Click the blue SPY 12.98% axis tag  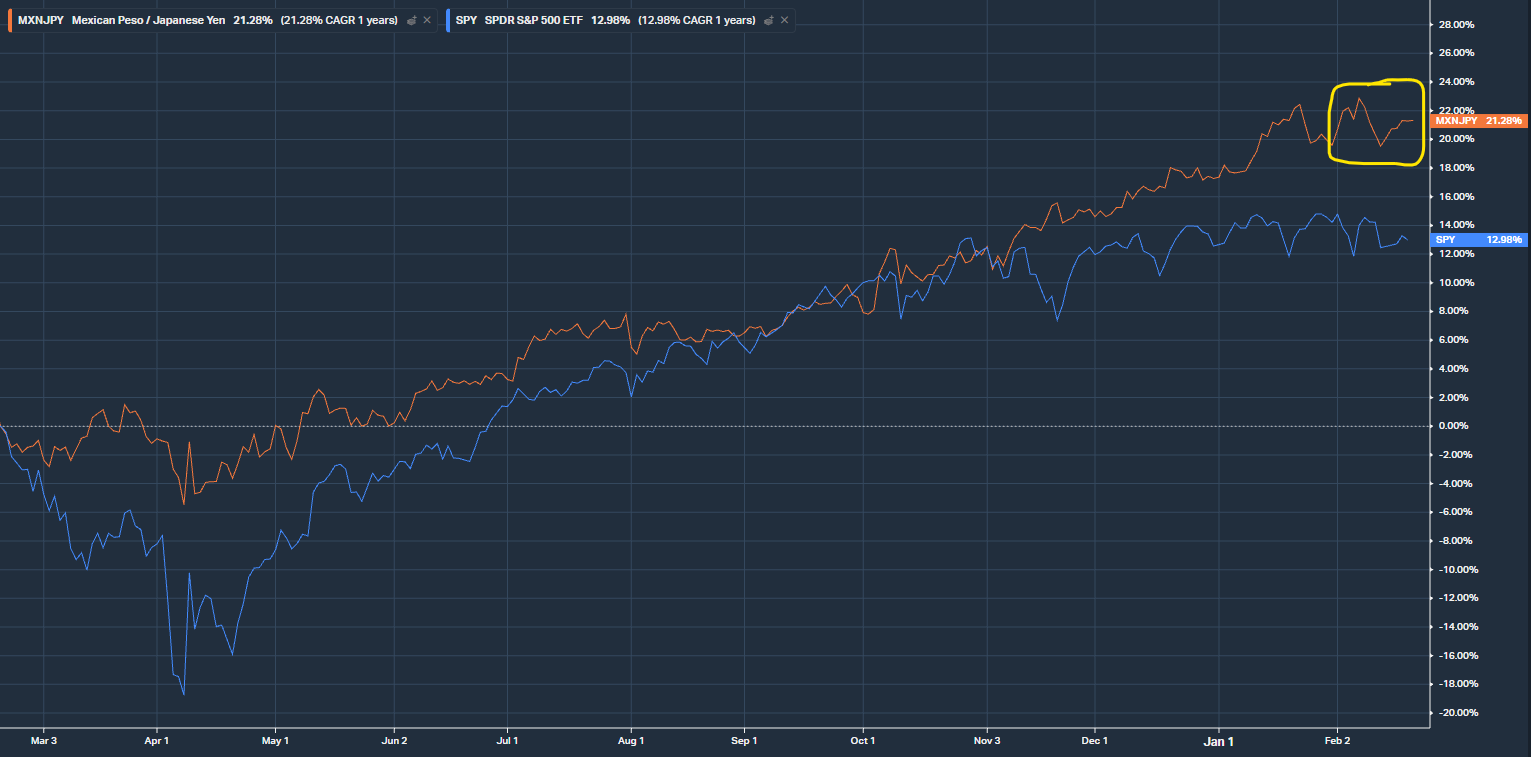tap(1478, 240)
